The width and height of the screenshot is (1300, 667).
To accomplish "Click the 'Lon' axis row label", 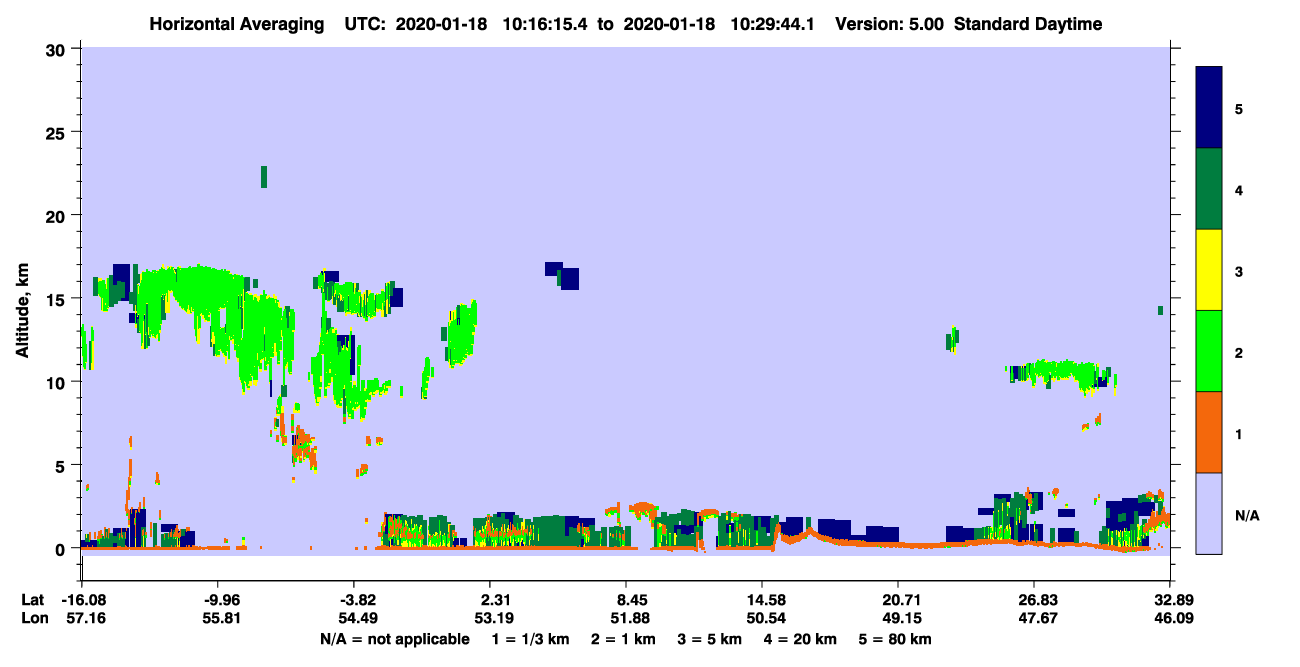I will [33, 619].
